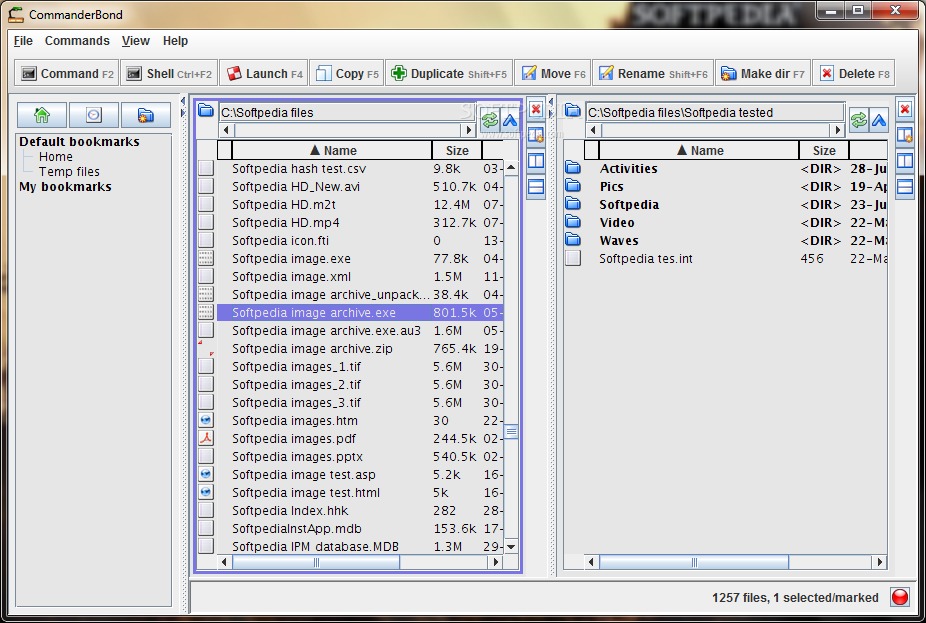Screen dimensions: 926x623
Task: Click the green Home icon in bookmarks panel
Action: pos(42,115)
